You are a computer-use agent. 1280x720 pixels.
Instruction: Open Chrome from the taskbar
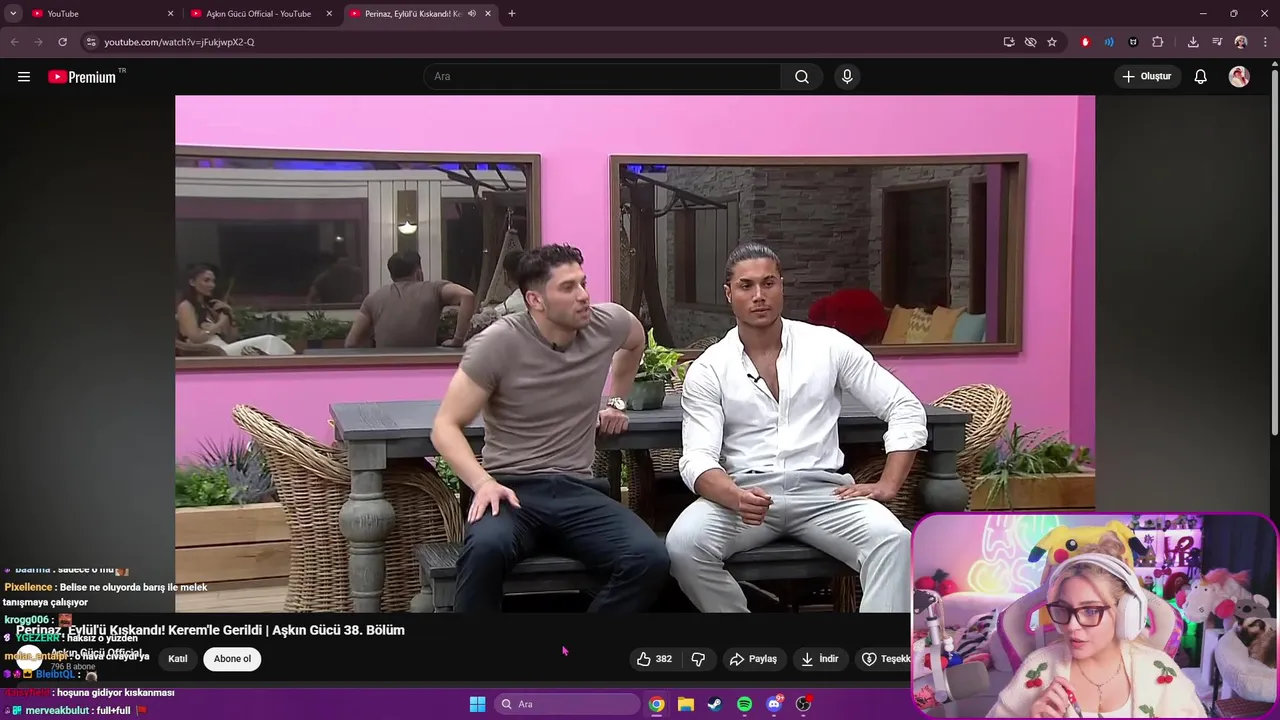(x=656, y=704)
